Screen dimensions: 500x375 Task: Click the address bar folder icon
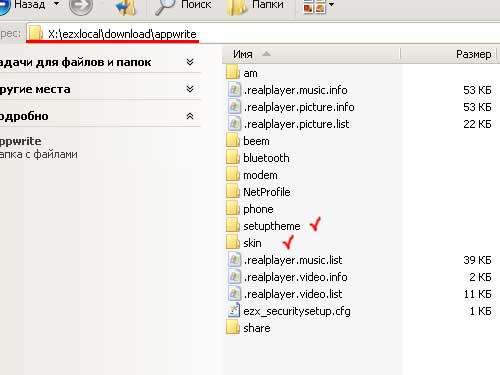click(36, 34)
